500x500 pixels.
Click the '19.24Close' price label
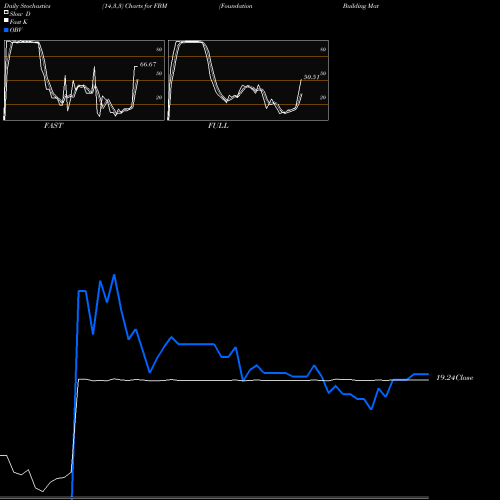[x=455, y=378]
